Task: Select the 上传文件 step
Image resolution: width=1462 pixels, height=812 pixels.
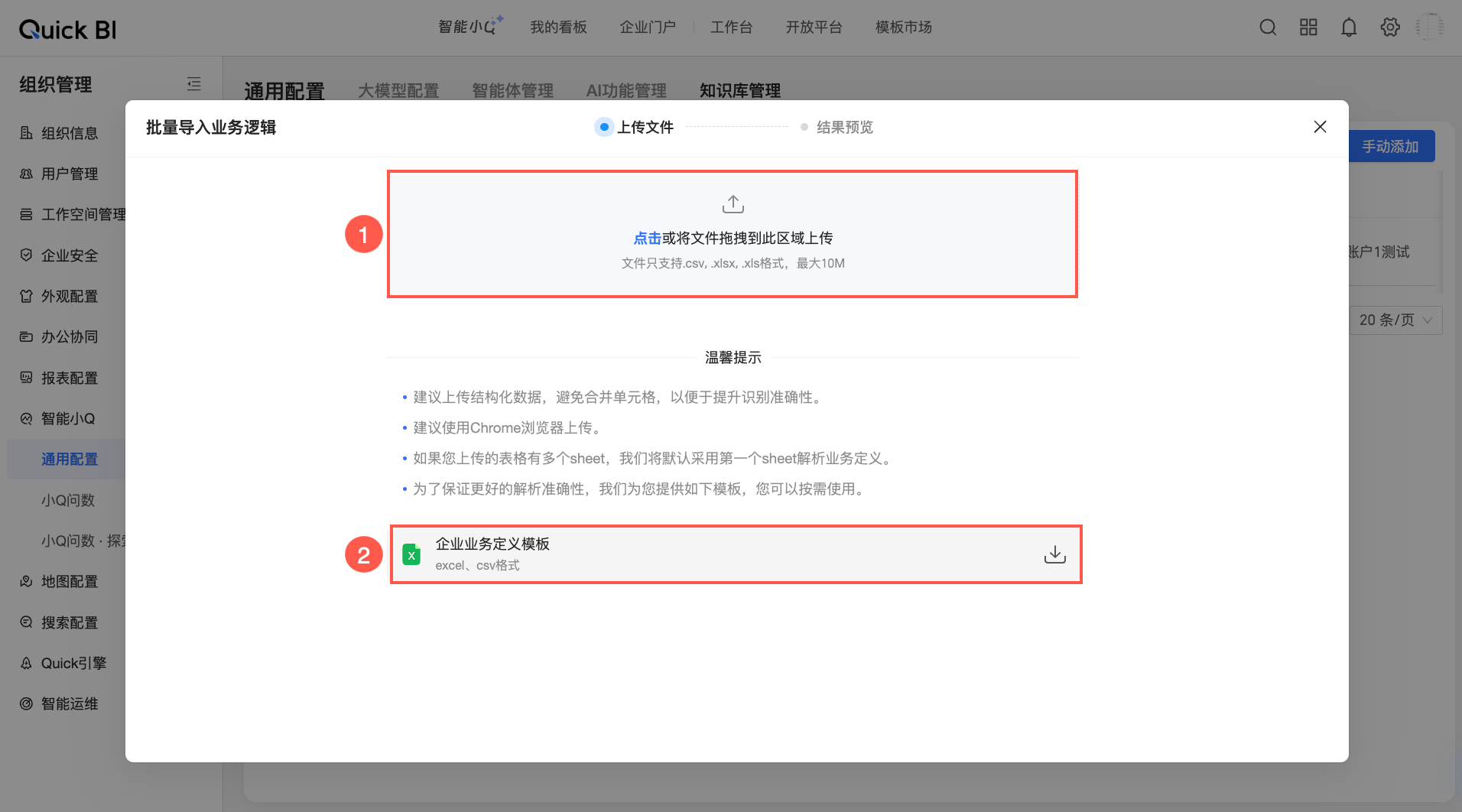Action: pos(635,127)
